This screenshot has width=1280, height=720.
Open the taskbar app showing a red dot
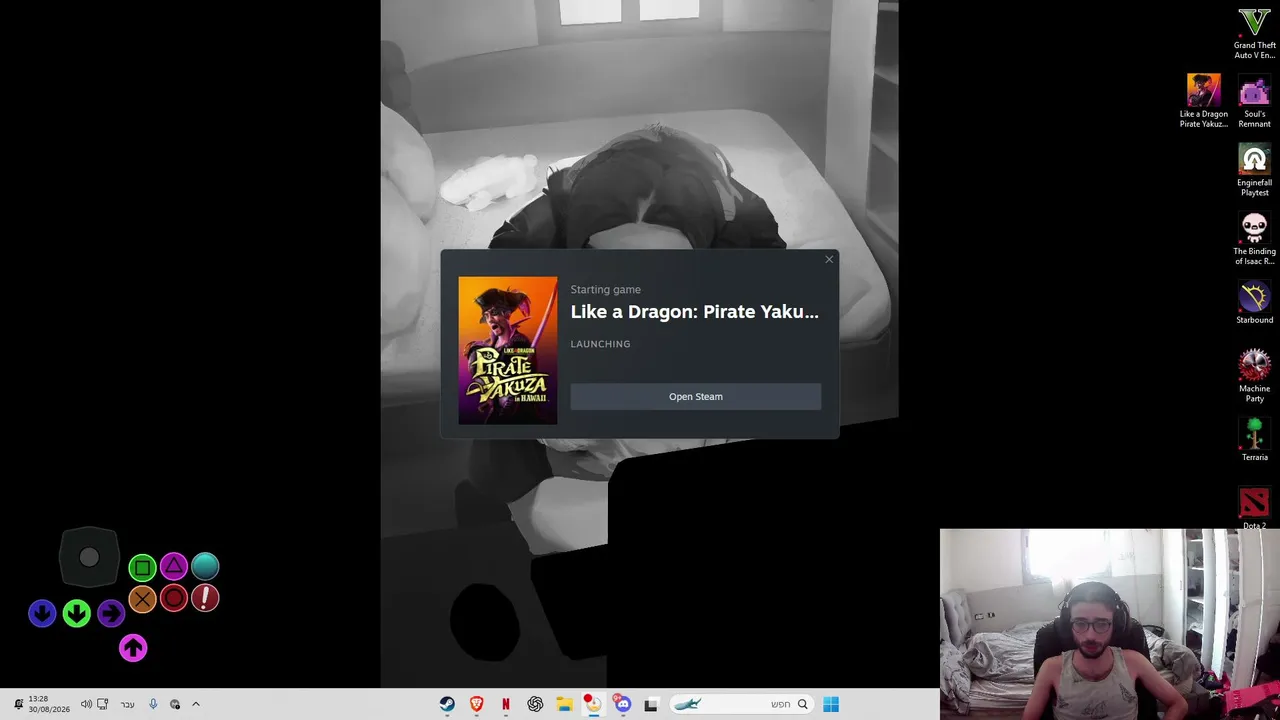pyautogui.click(x=593, y=704)
